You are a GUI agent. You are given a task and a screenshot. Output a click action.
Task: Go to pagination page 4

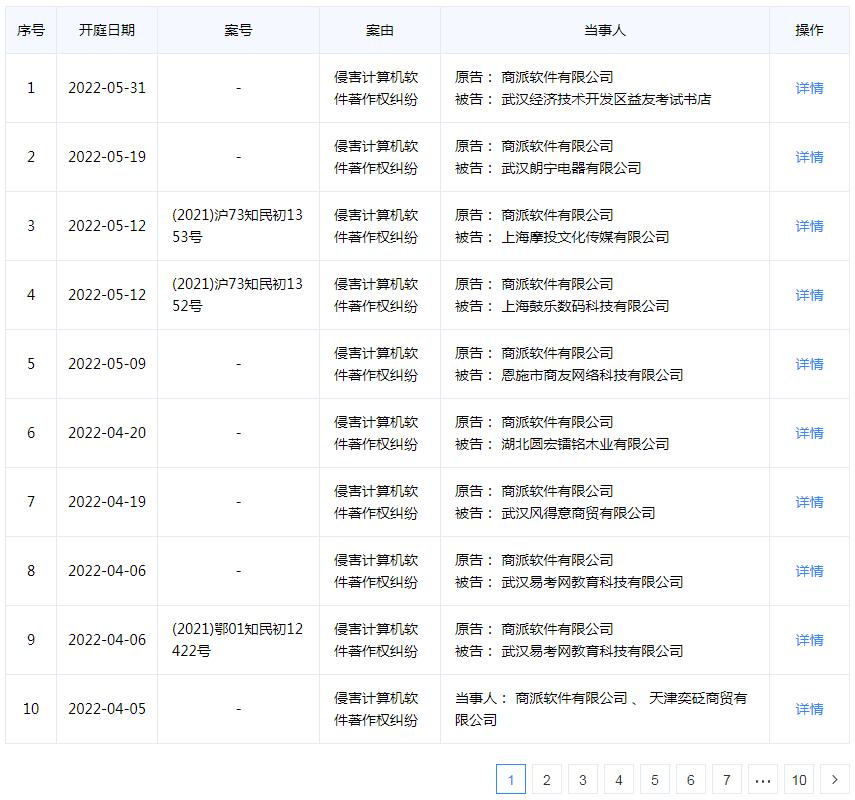pos(619,779)
